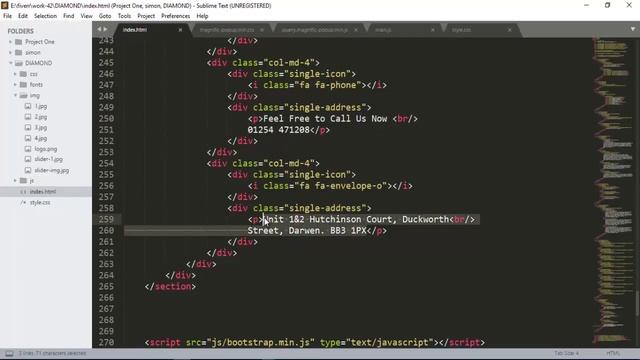Select the slider-1.jpg image file icon

(x=28, y=159)
